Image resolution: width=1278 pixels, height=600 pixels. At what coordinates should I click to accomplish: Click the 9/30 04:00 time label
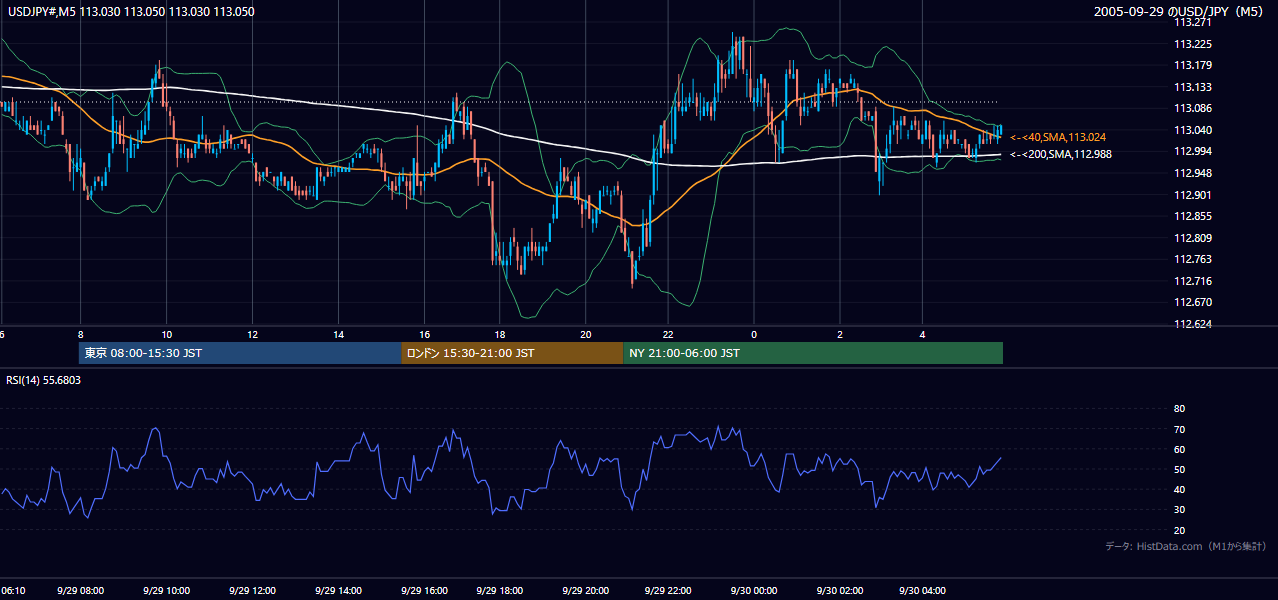[924, 590]
